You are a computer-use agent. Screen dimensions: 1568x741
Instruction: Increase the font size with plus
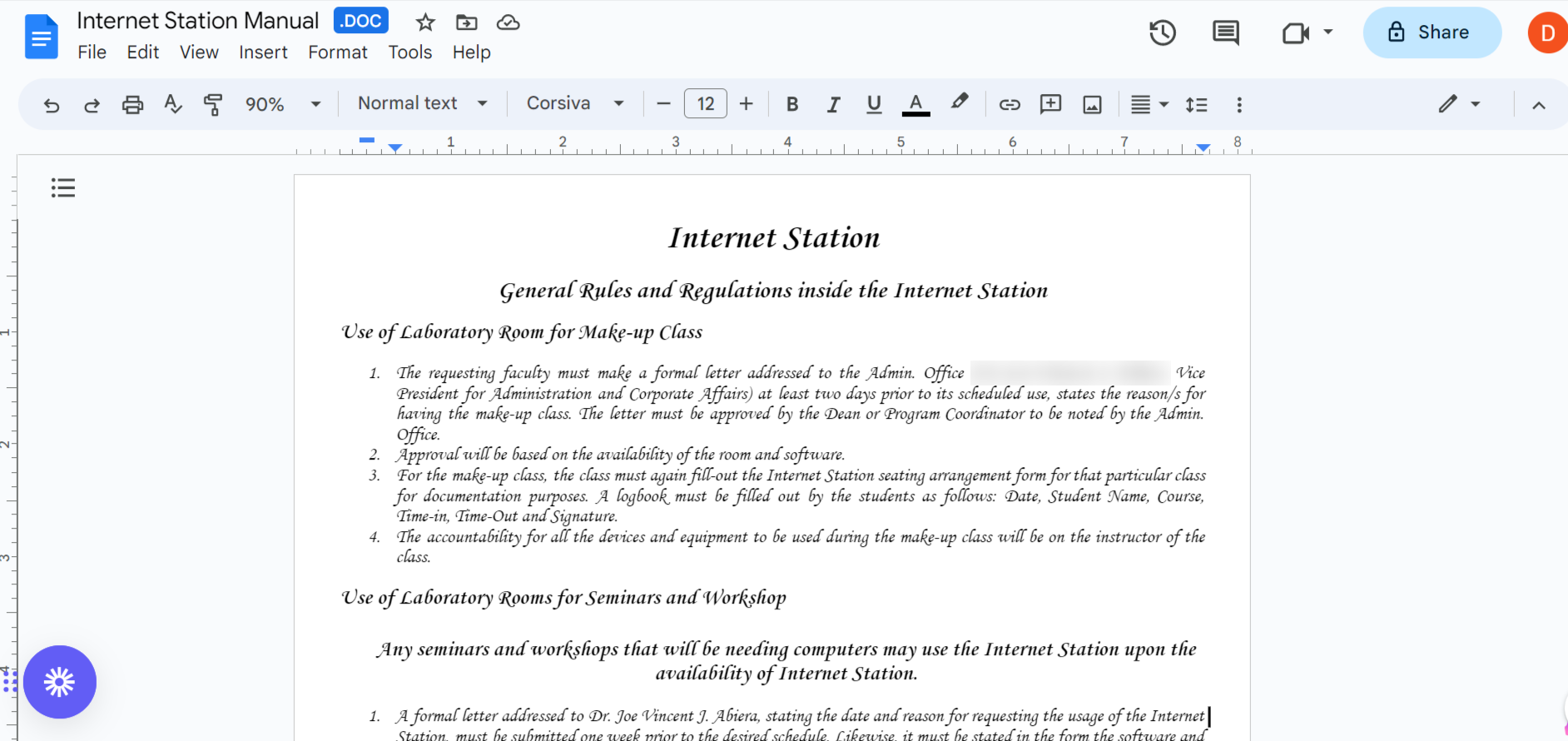tap(746, 104)
